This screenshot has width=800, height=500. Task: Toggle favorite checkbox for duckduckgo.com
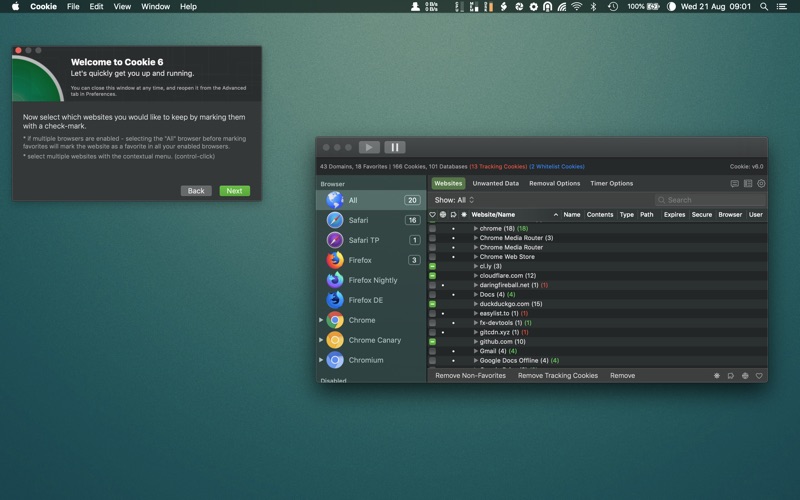tap(433, 304)
